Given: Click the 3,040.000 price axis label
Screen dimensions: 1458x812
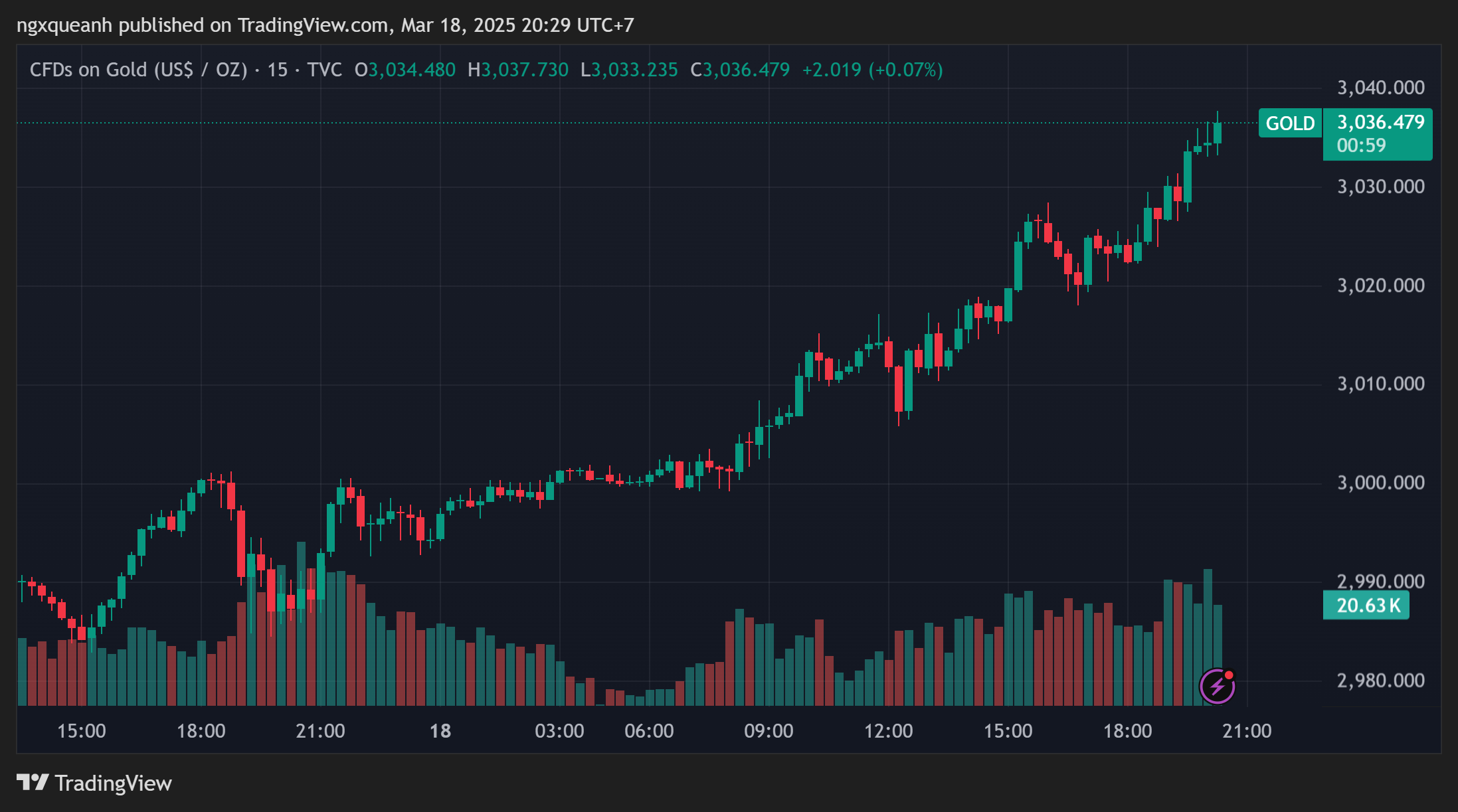Looking at the screenshot, I should (x=1381, y=88).
